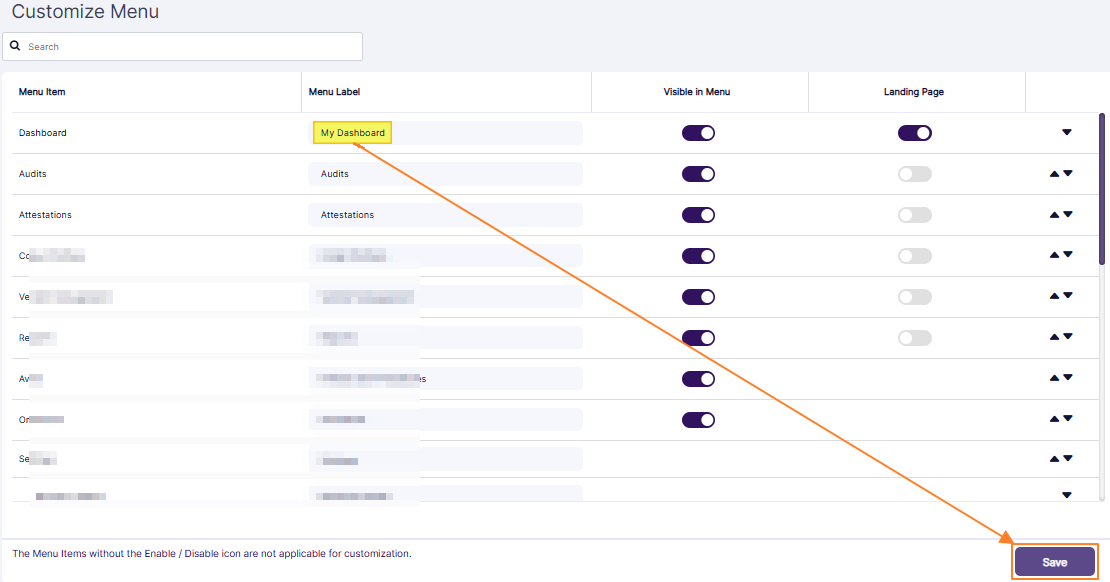
Task: Click the down arrow on the fourth menu row
Action: pyautogui.click(x=1068, y=255)
